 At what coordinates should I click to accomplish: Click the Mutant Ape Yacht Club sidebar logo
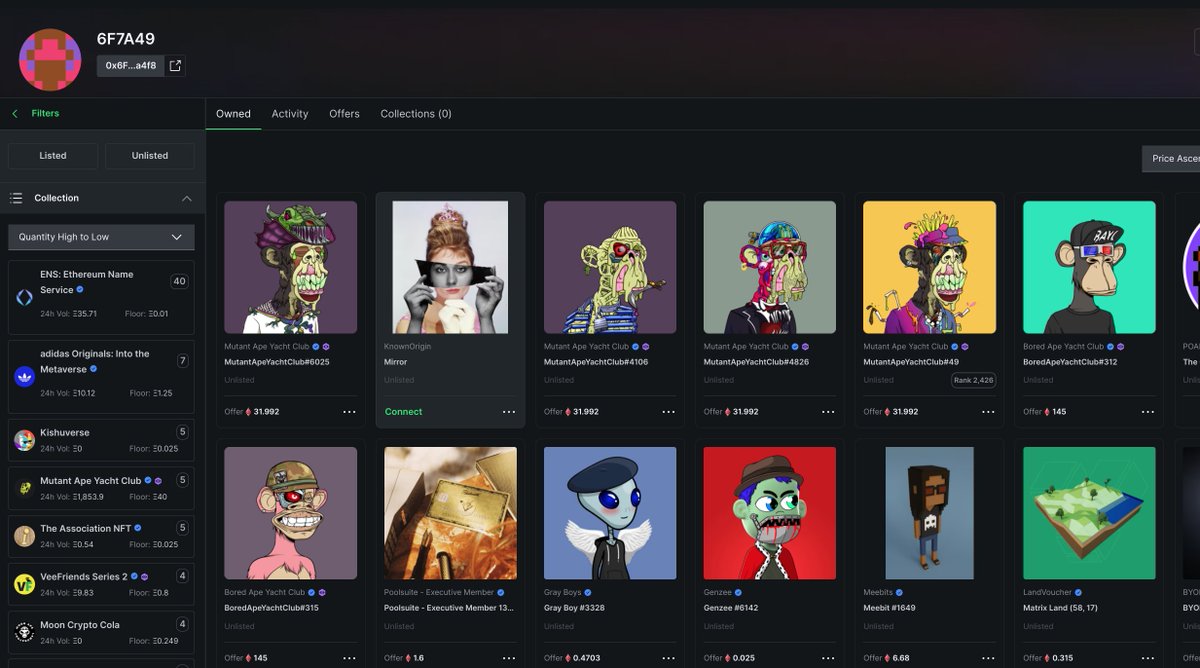(x=24, y=488)
